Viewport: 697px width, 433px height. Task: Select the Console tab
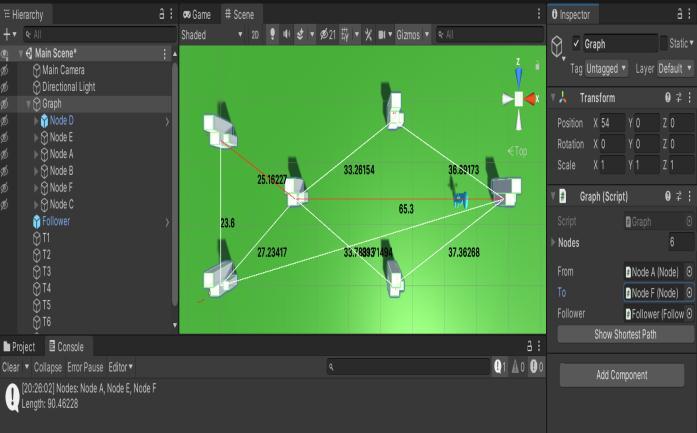[x=66, y=346]
